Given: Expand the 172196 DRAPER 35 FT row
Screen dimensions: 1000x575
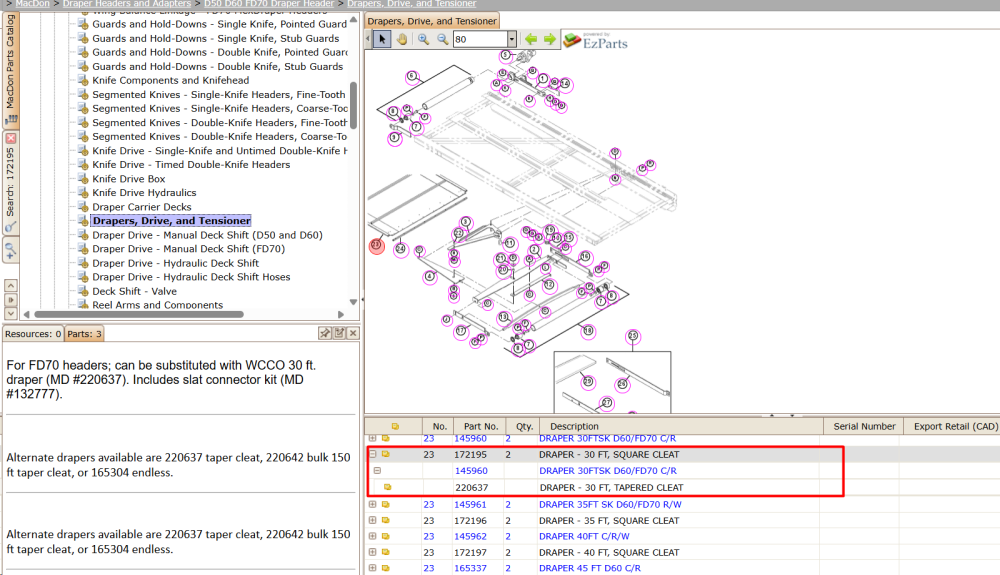Looking at the screenshot, I should 372,520.
